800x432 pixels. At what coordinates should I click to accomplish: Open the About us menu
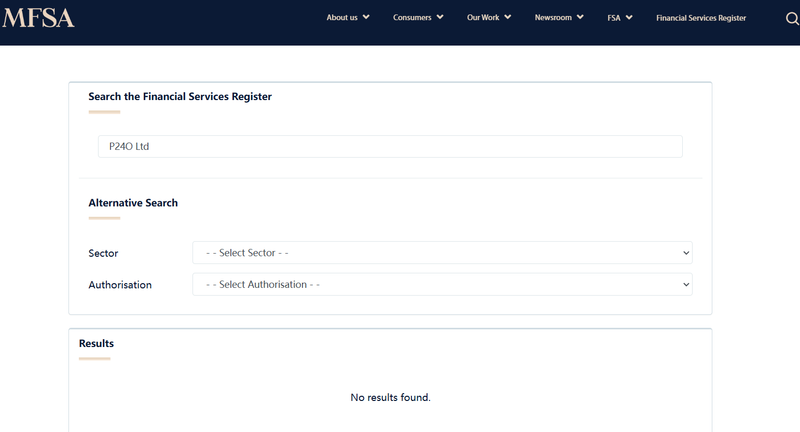coord(342,17)
